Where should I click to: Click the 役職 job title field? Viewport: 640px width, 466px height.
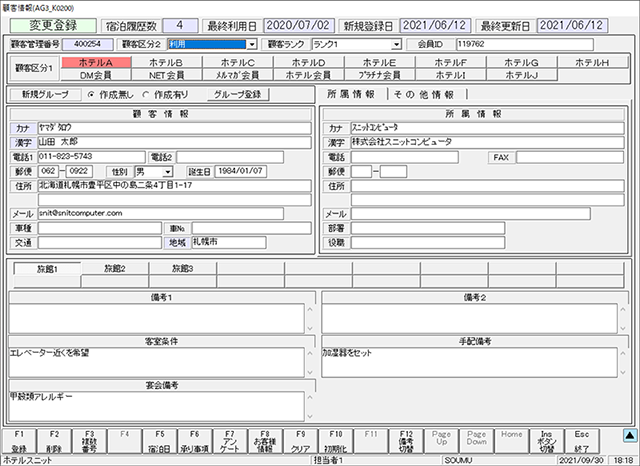428,243
